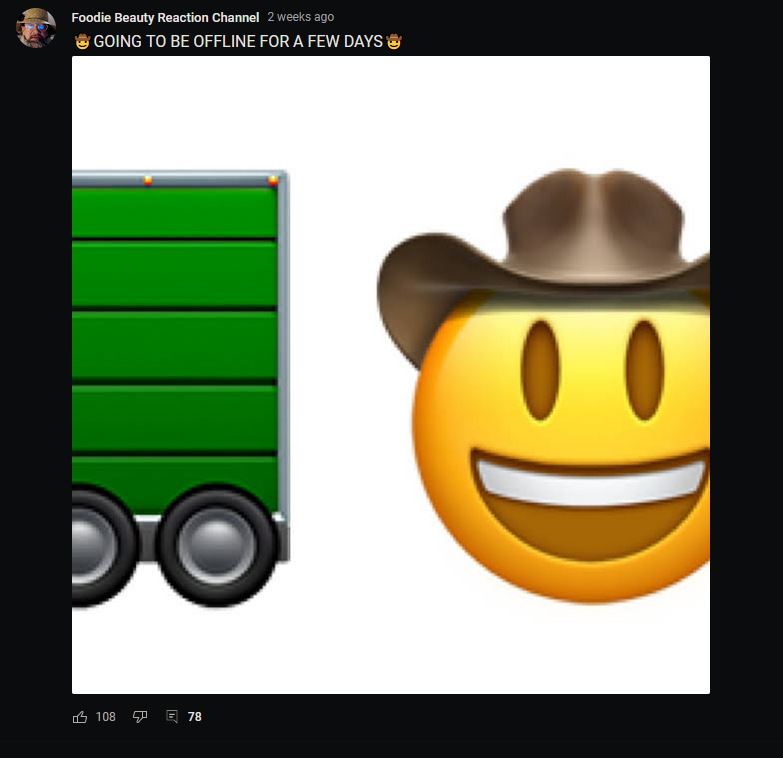Click the orange marker light at the trailer's corner
This screenshot has height=758, width=783.
[x=273, y=180]
